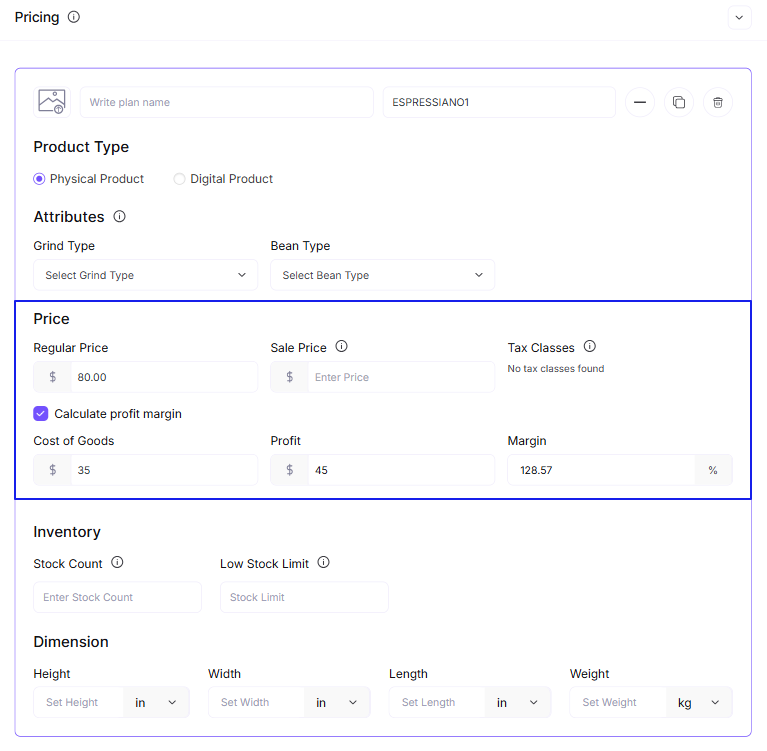Select the Physical Product radio button
This screenshot has height=751, width=767.
point(39,179)
